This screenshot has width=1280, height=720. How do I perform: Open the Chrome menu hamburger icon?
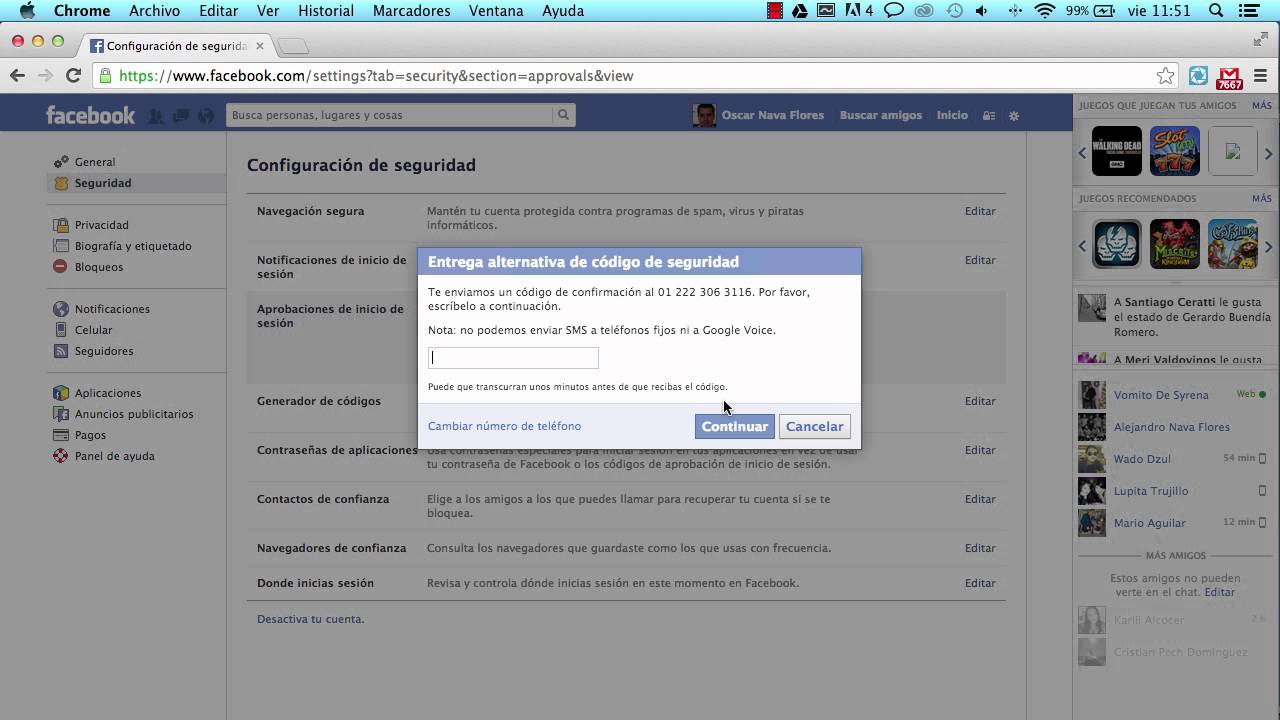point(1261,76)
